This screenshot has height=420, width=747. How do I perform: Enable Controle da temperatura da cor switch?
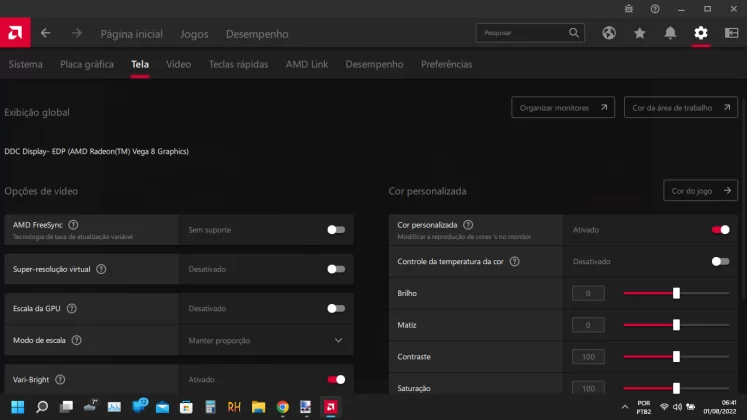(720, 261)
